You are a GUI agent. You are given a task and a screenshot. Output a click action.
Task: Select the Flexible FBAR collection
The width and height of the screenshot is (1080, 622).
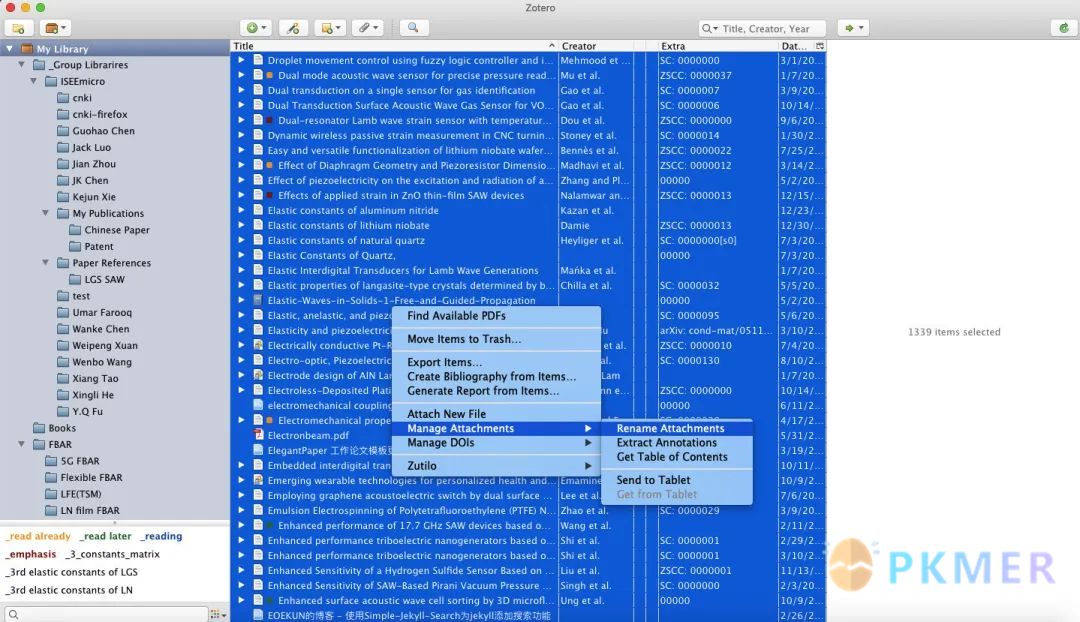point(91,477)
